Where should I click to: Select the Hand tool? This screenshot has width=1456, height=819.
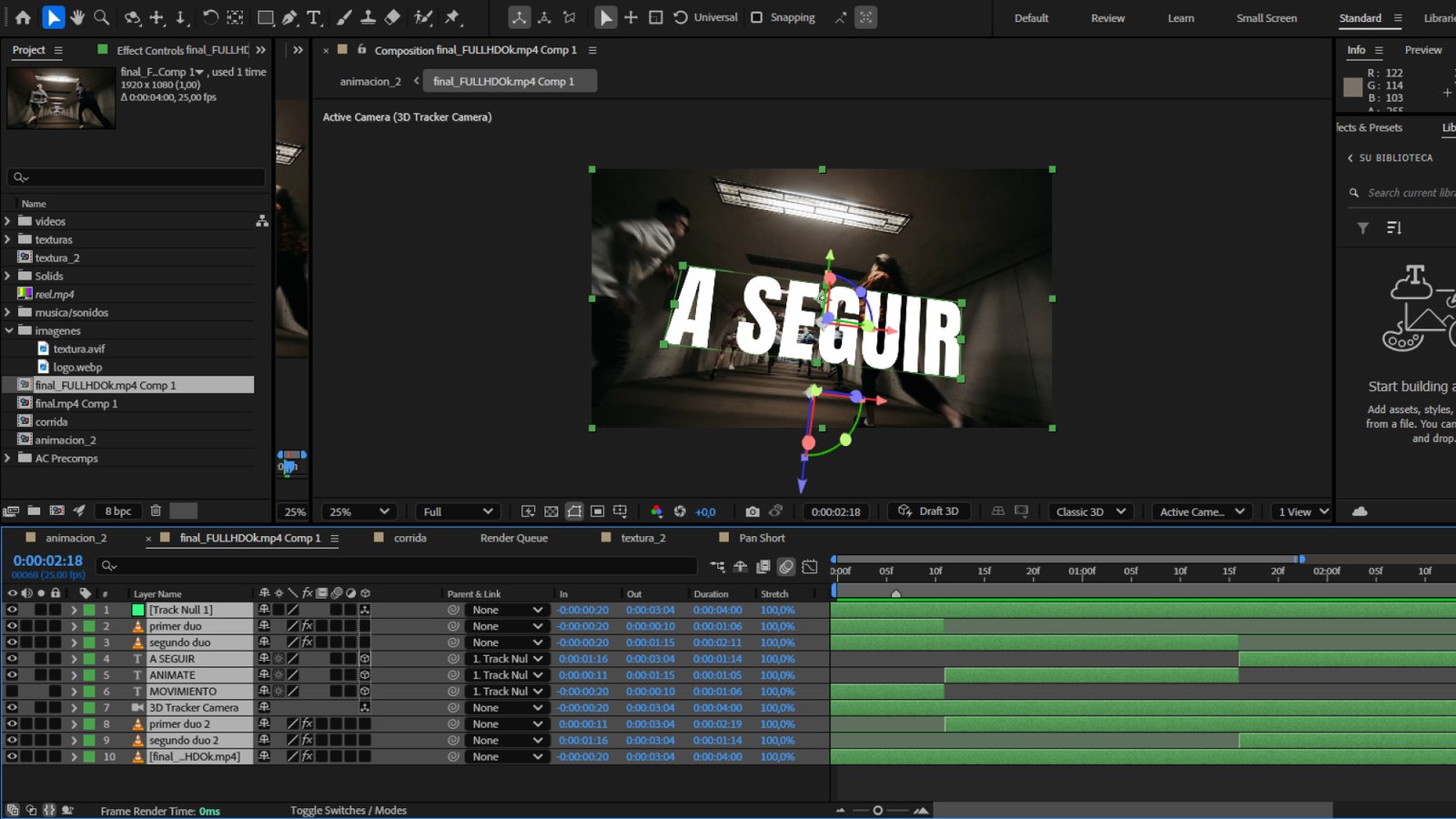pos(77,17)
